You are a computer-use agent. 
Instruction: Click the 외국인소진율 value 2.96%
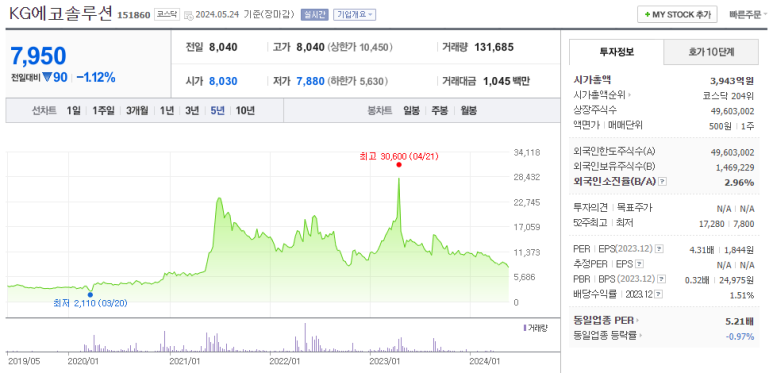point(739,182)
